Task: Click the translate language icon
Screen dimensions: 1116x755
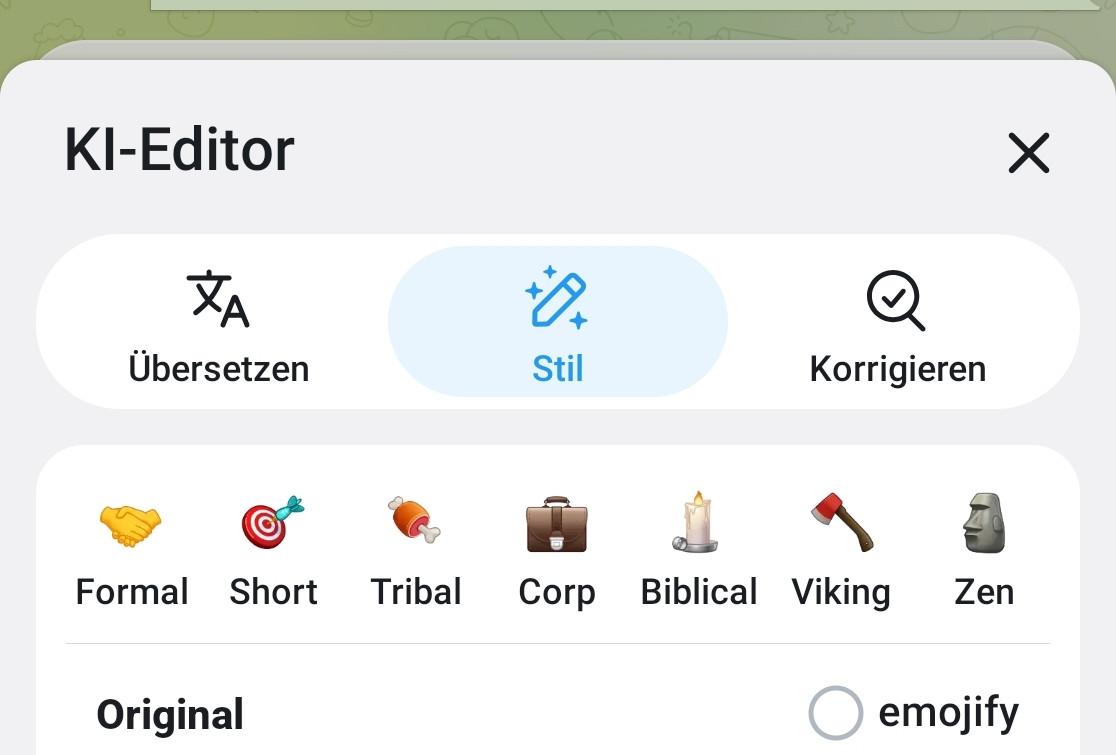Action: click(218, 299)
